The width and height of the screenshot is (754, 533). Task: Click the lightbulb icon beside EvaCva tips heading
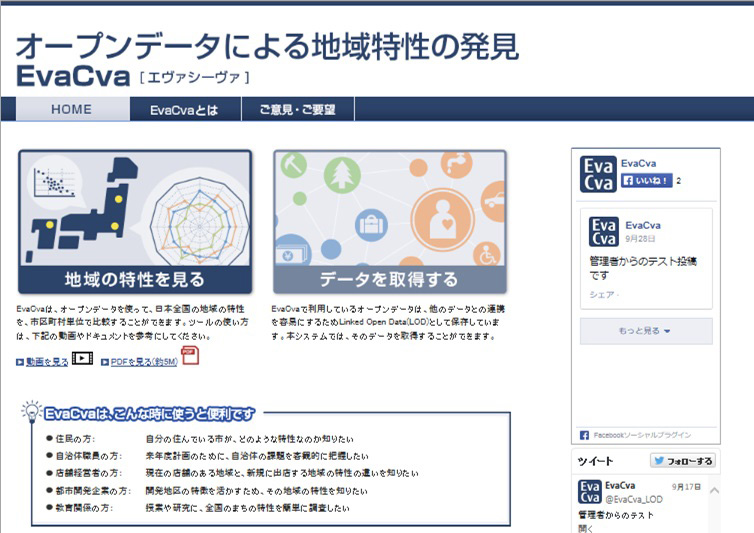pyautogui.click(x=32, y=412)
